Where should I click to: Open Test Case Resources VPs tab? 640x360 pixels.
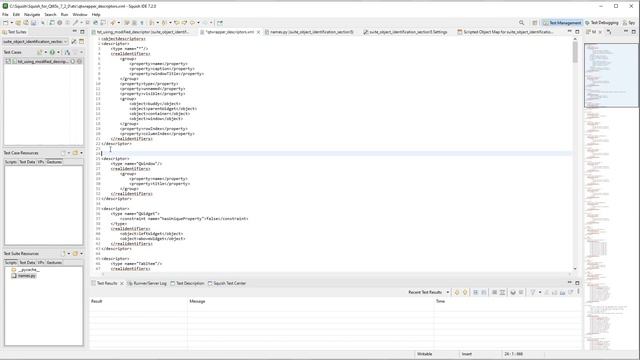41,162
